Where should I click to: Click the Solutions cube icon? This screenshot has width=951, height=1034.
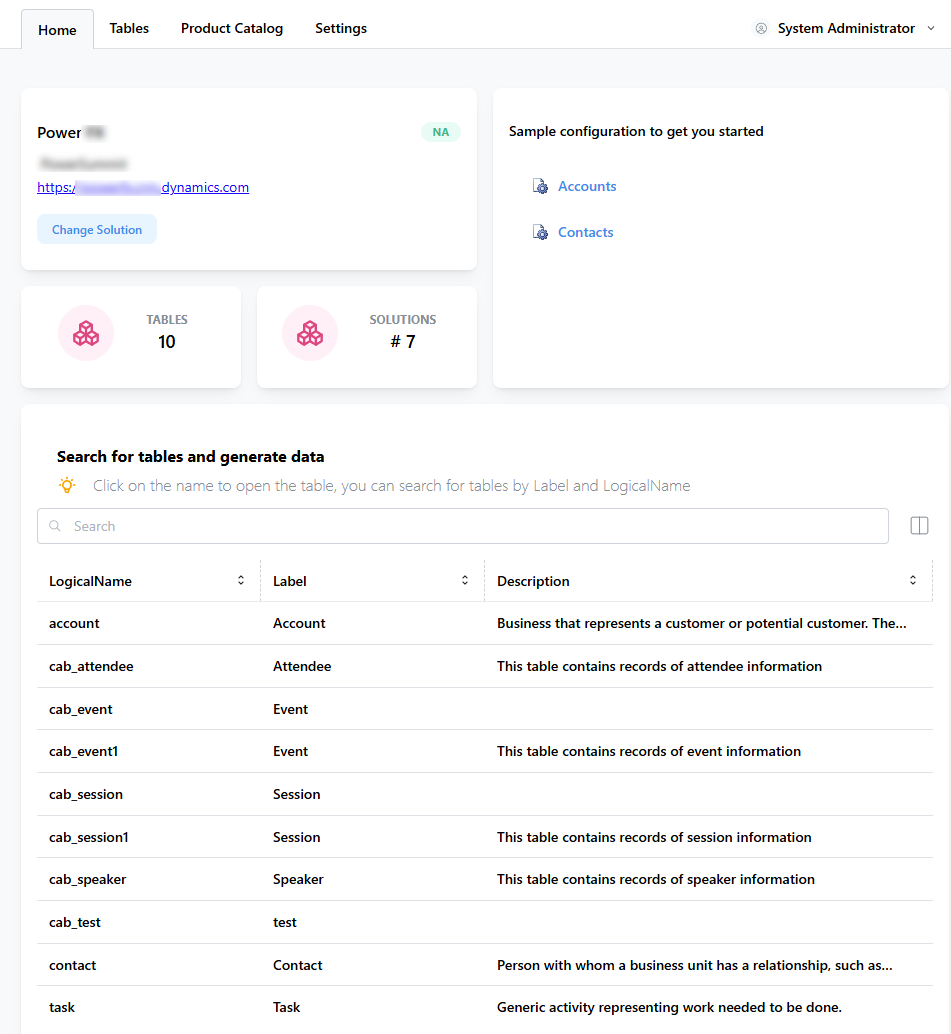[x=310, y=333]
